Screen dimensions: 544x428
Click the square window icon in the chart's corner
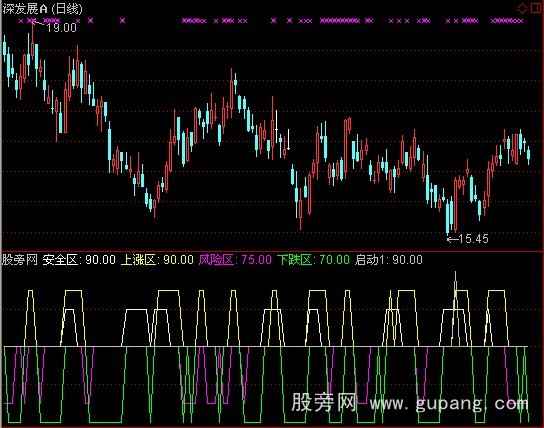click(x=536, y=8)
